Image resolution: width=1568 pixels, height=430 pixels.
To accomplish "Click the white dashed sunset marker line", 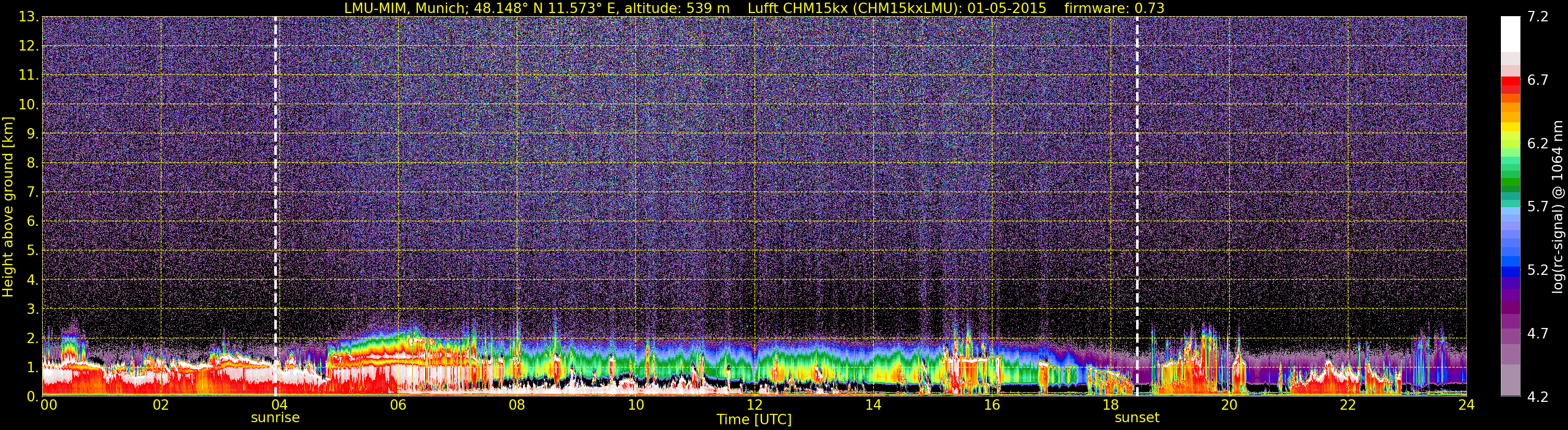I will point(1137,207).
